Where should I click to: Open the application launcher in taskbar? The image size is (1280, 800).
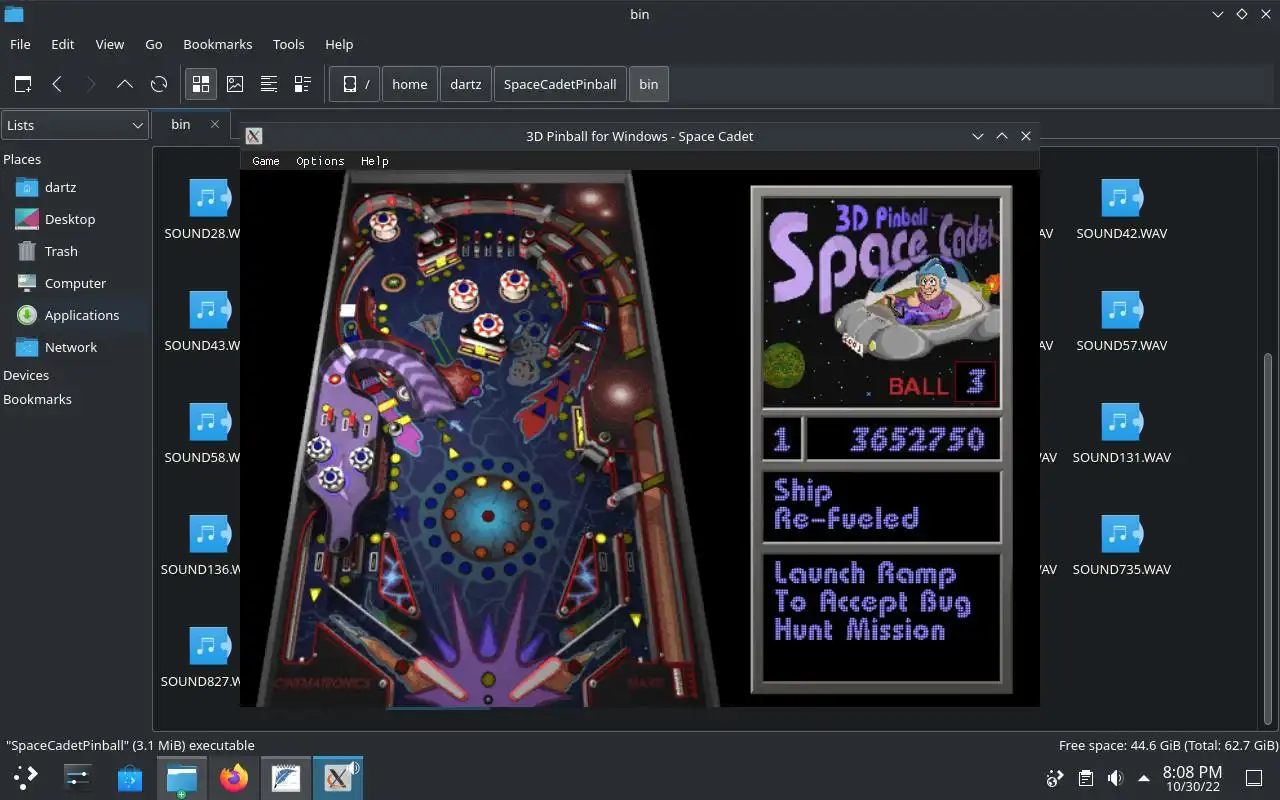[26, 777]
